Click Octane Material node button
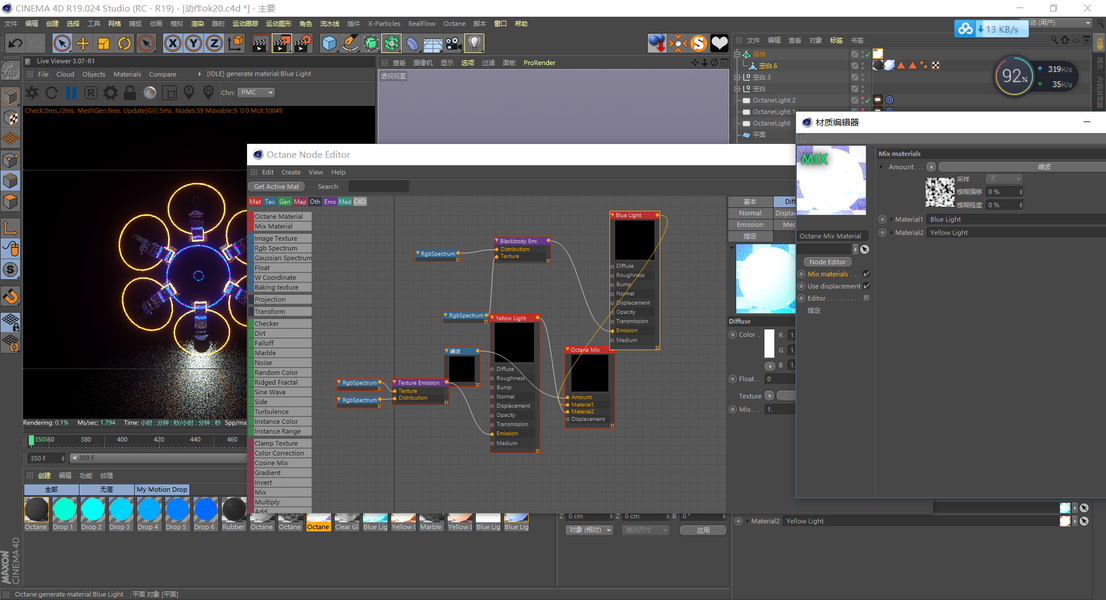 [282, 216]
